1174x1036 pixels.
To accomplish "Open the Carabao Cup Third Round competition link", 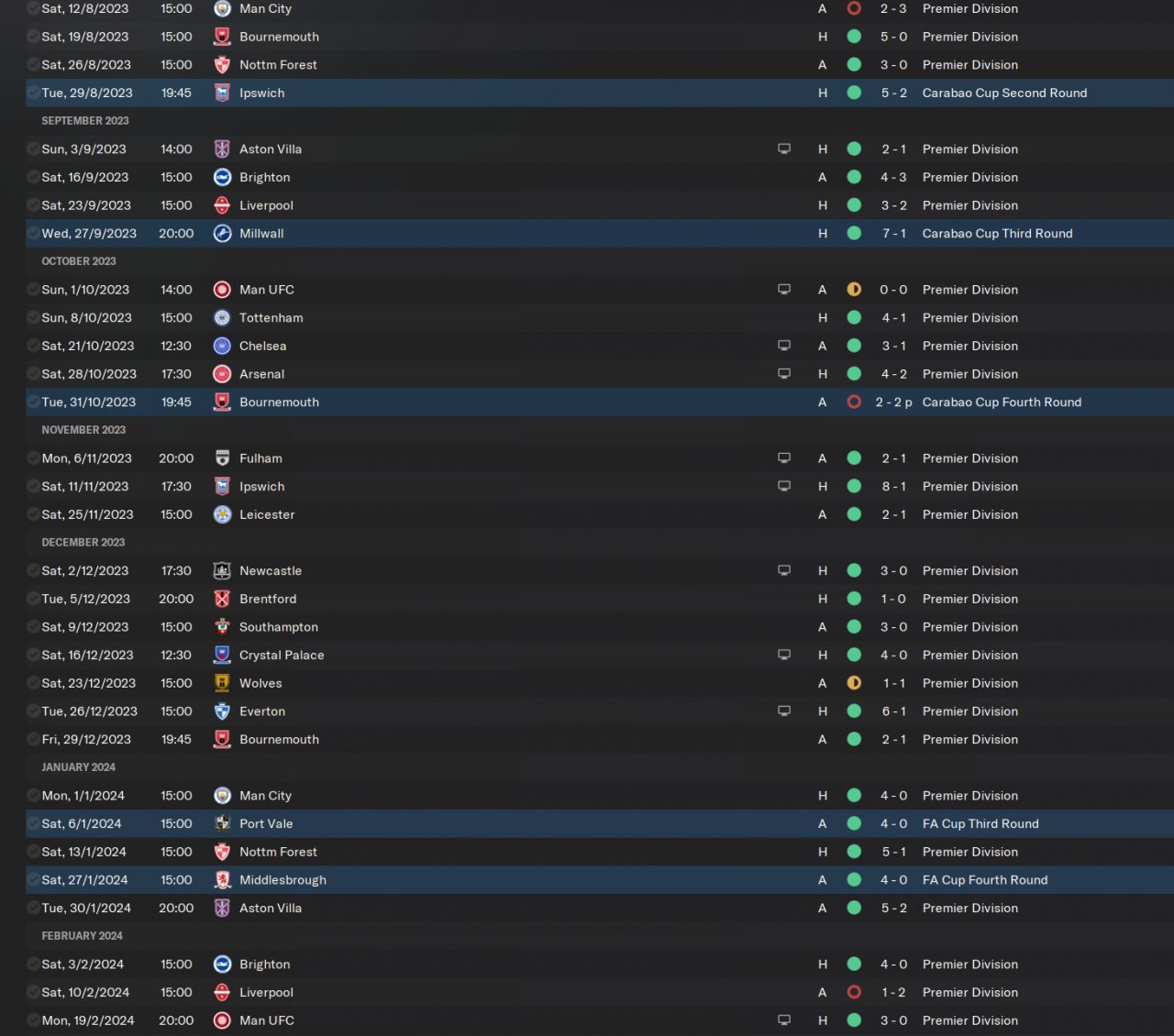I will [x=997, y=234].
